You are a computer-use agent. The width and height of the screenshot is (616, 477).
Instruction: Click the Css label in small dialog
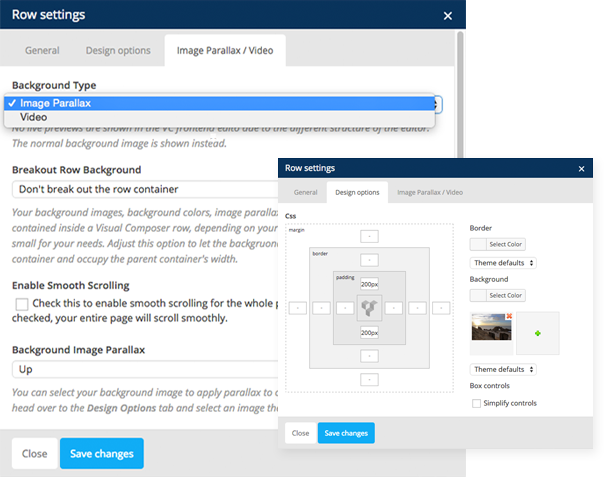(291, 216)
